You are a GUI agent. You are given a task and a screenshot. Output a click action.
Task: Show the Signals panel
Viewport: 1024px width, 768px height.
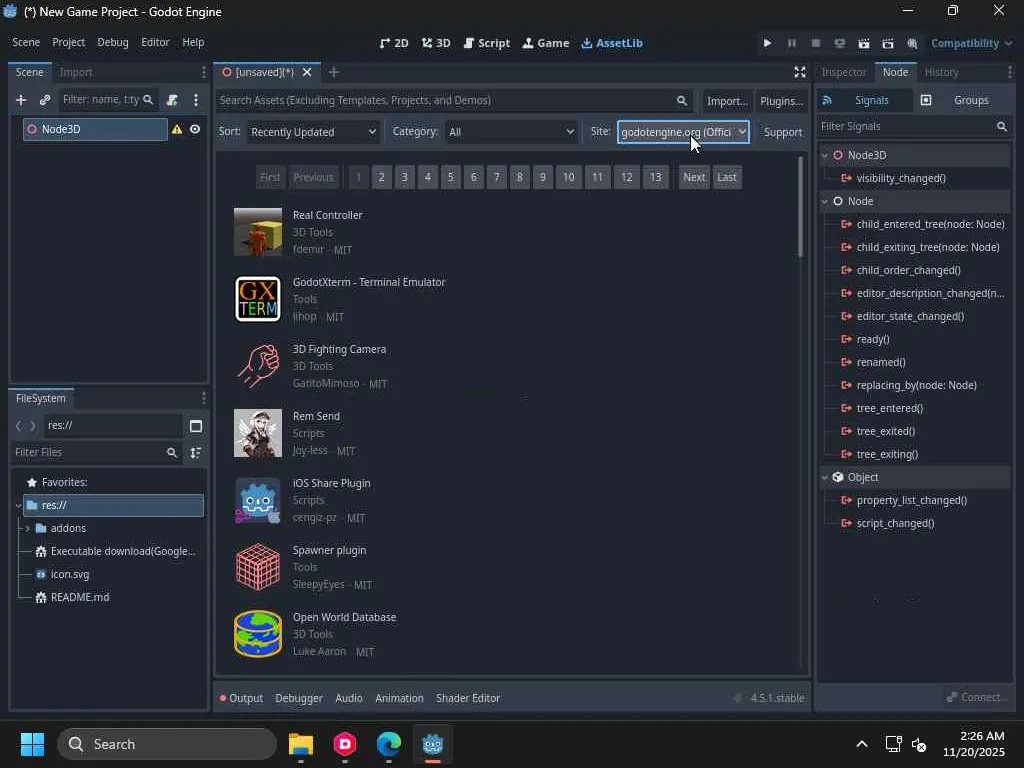[864, 100]
